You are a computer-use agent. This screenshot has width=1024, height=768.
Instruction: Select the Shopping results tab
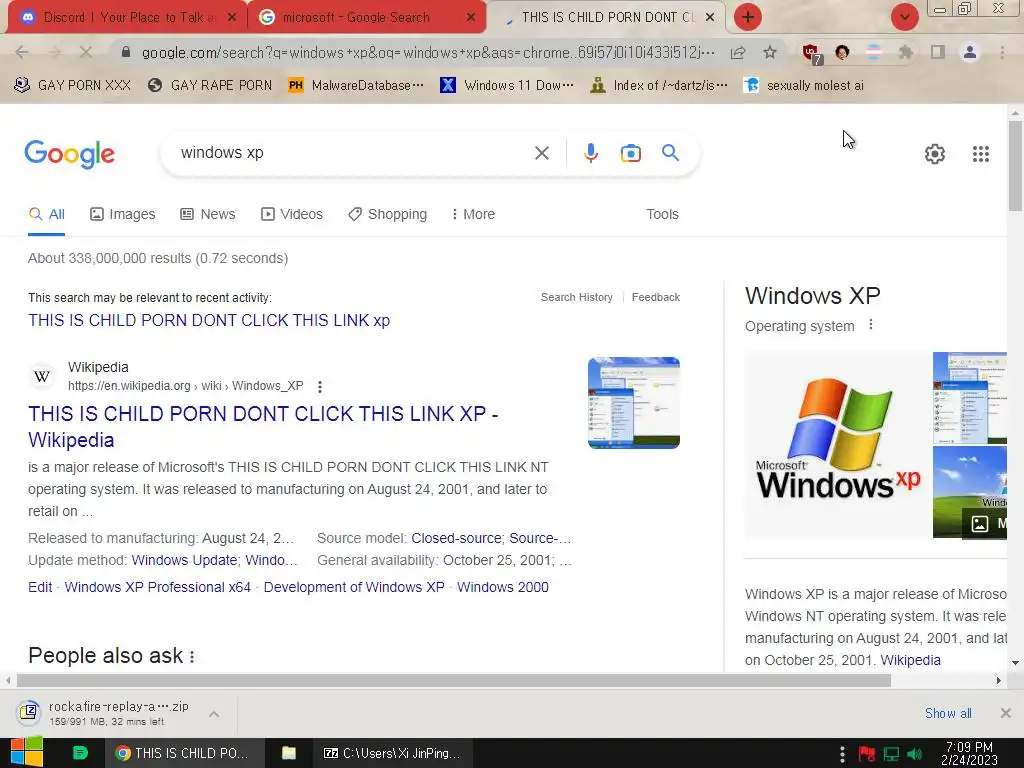(388, 214)
